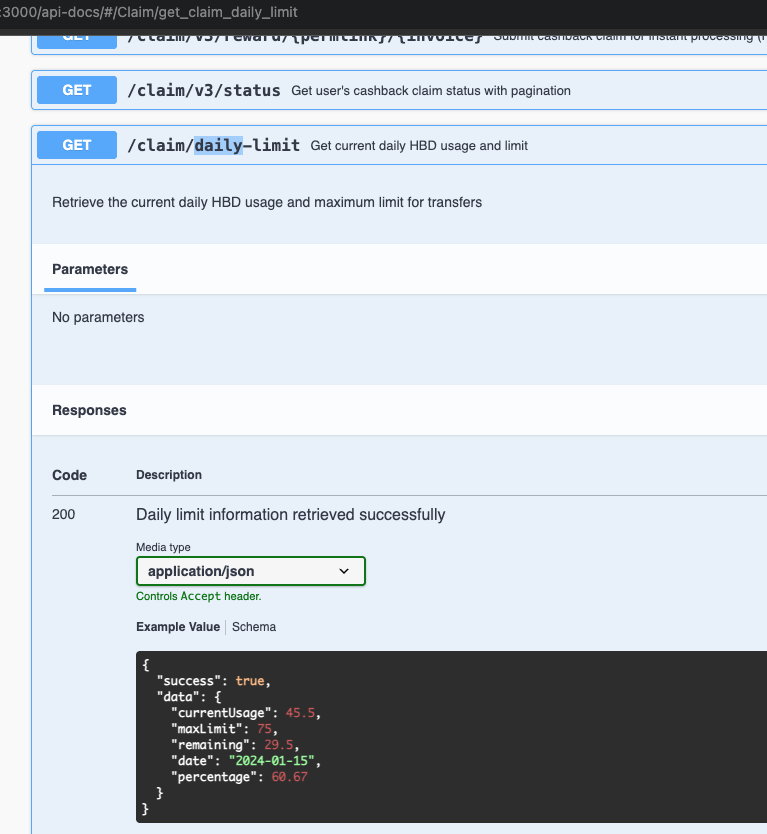The image size is (767, 834).
Task: Click the 'Daily limit information retrieved successfully' text
Action: [x=290, y=515]
